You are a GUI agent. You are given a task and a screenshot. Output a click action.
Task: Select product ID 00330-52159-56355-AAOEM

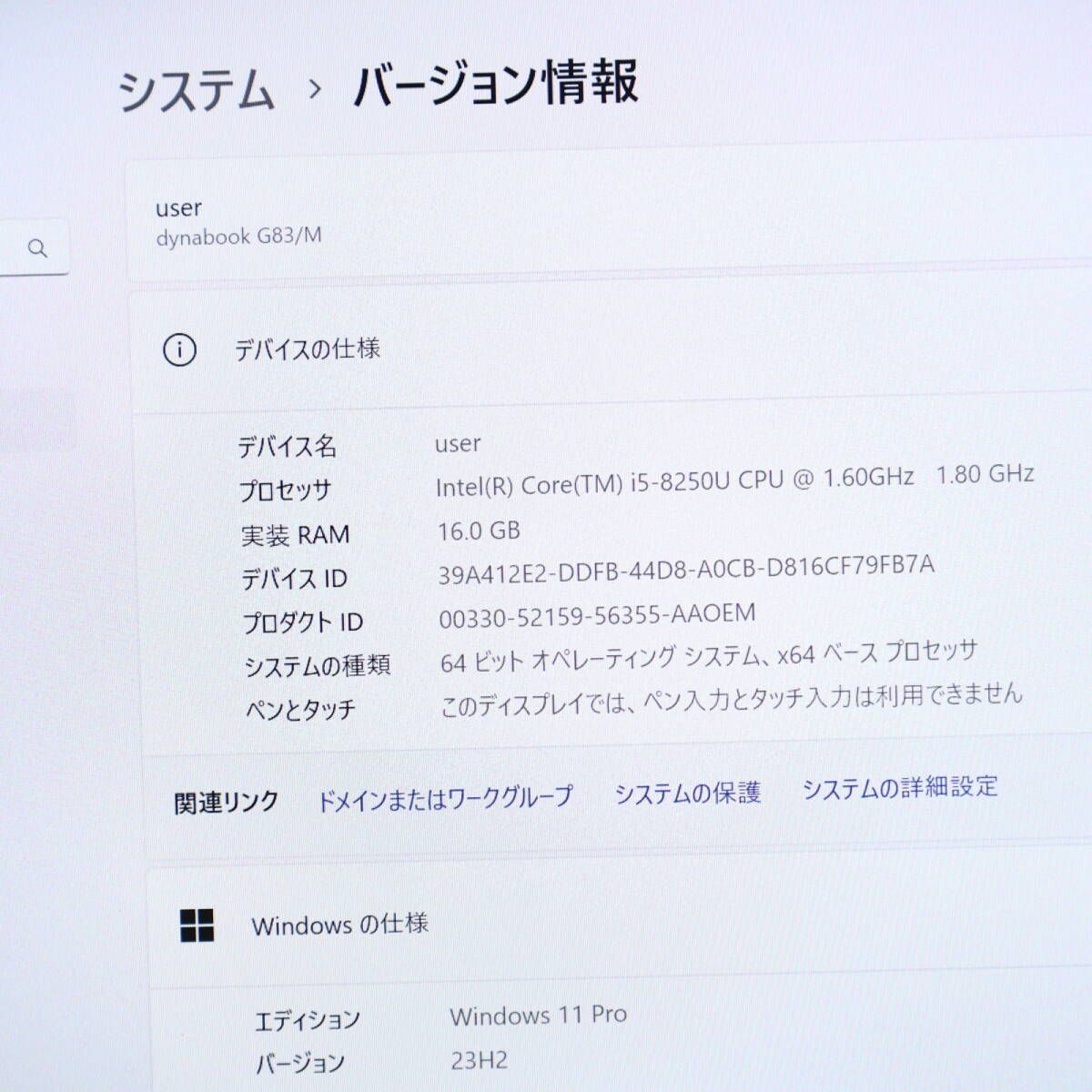(x=597, y=616)
